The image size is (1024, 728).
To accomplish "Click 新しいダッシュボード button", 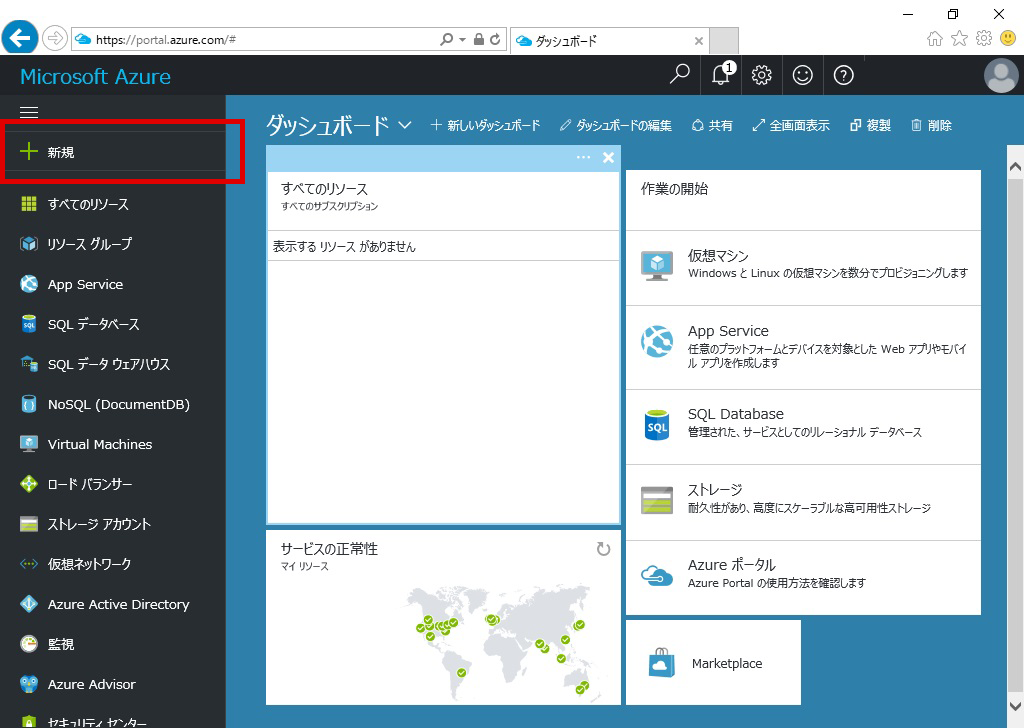I will 485,125.
